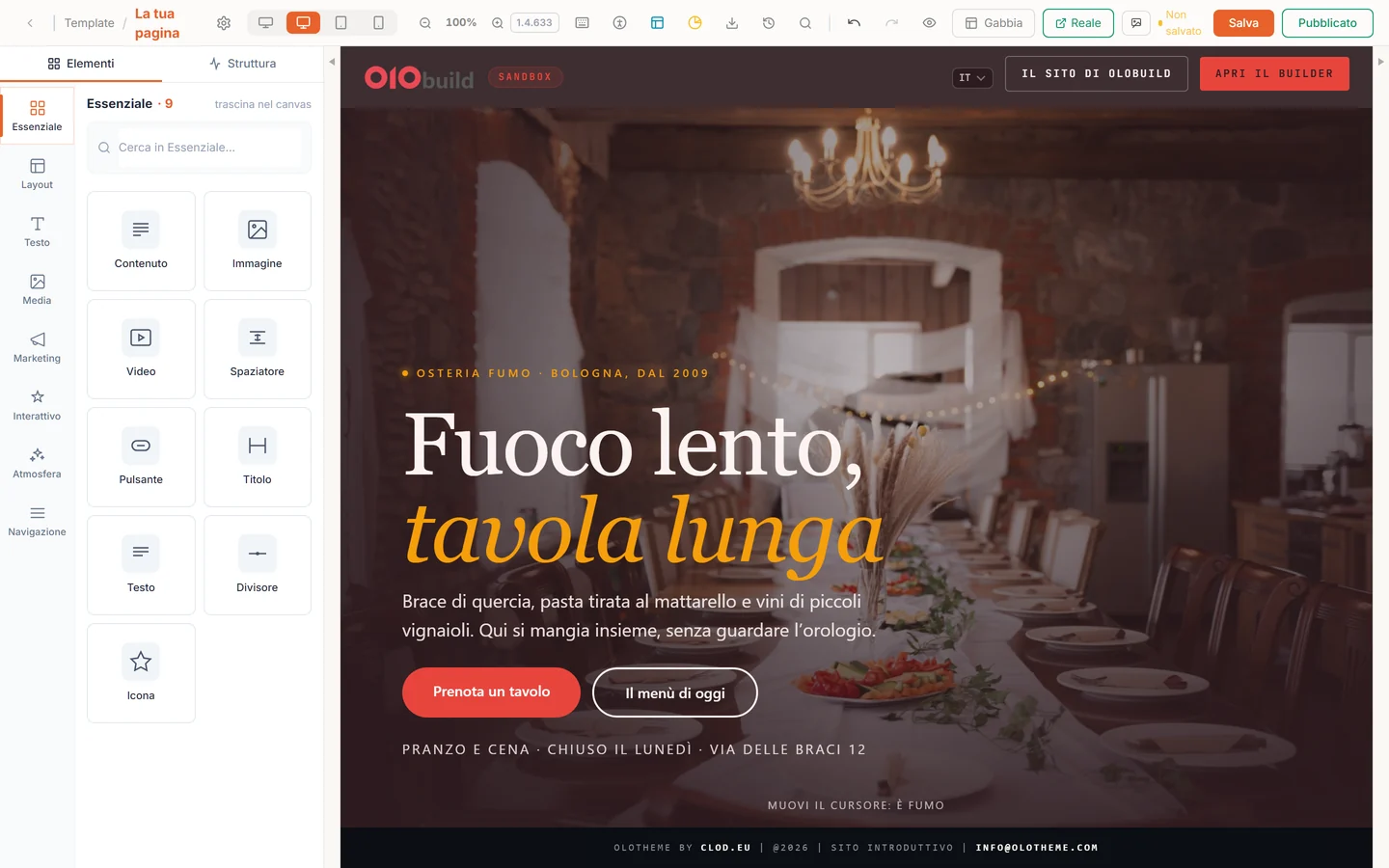
Task: Click IL SITO DI OLOBUILD button
Action: [1097, 73]
